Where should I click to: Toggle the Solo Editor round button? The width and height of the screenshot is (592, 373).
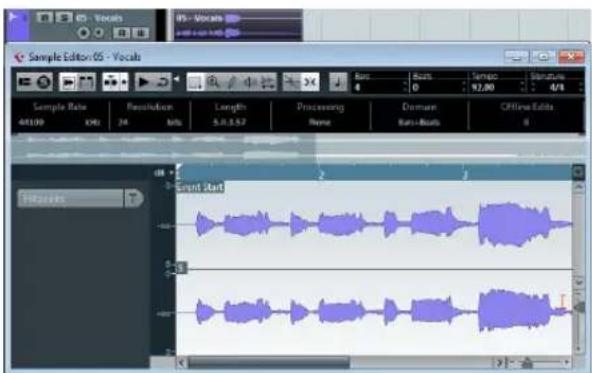(x=44, y=82)
